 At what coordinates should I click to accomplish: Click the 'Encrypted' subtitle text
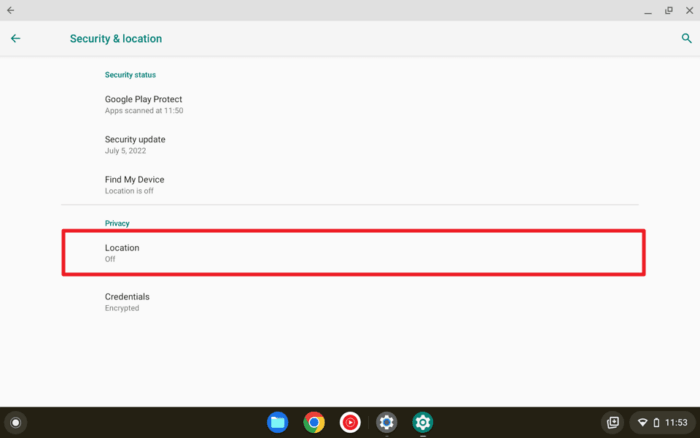tap(122, 308)
